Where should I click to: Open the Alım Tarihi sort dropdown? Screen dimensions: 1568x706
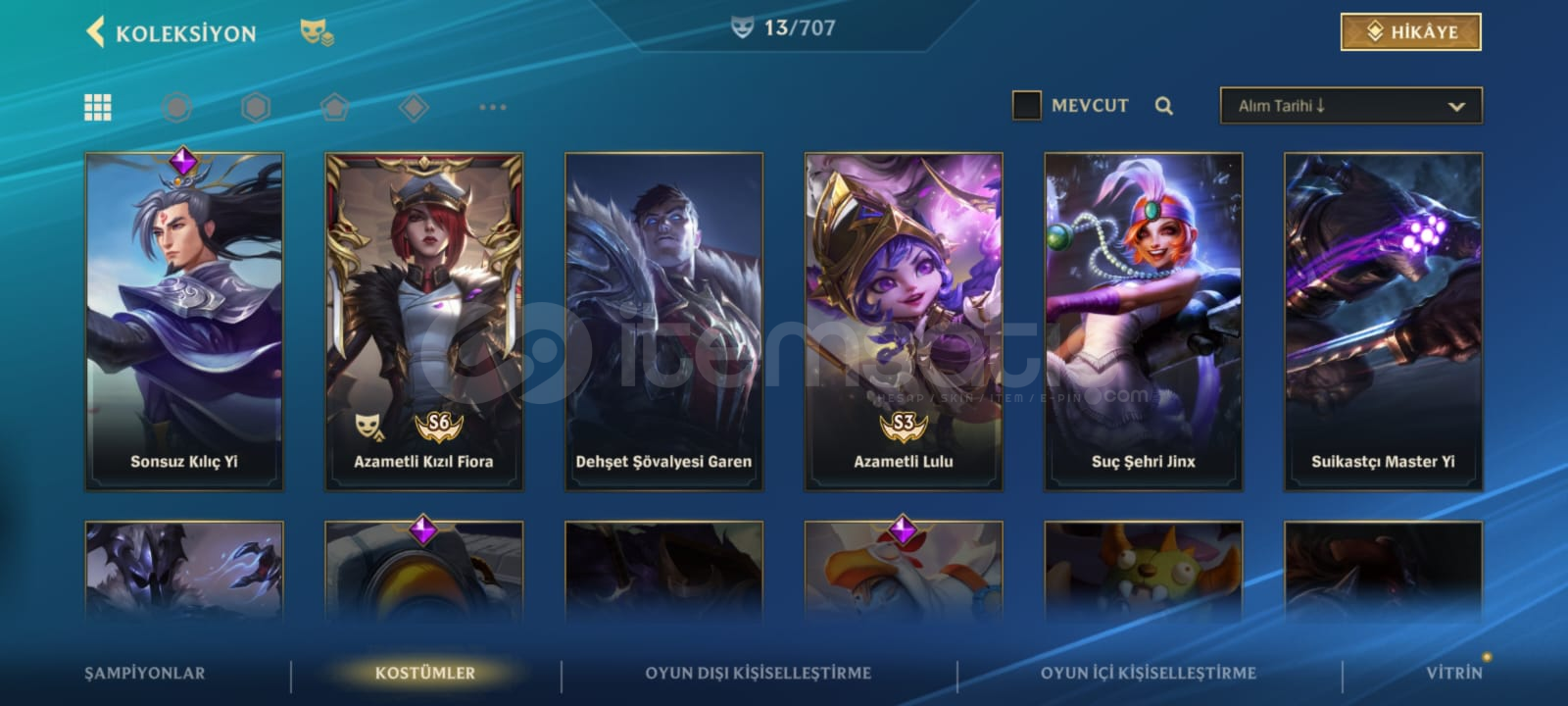tap(1350, 106)
